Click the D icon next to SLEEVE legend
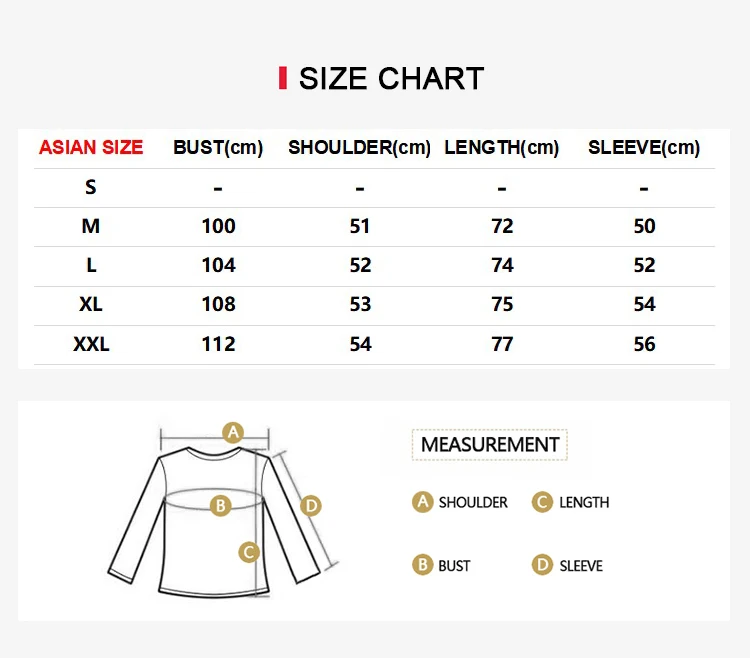Viewport: 750px width, 658px height. [x=542, y=565]
